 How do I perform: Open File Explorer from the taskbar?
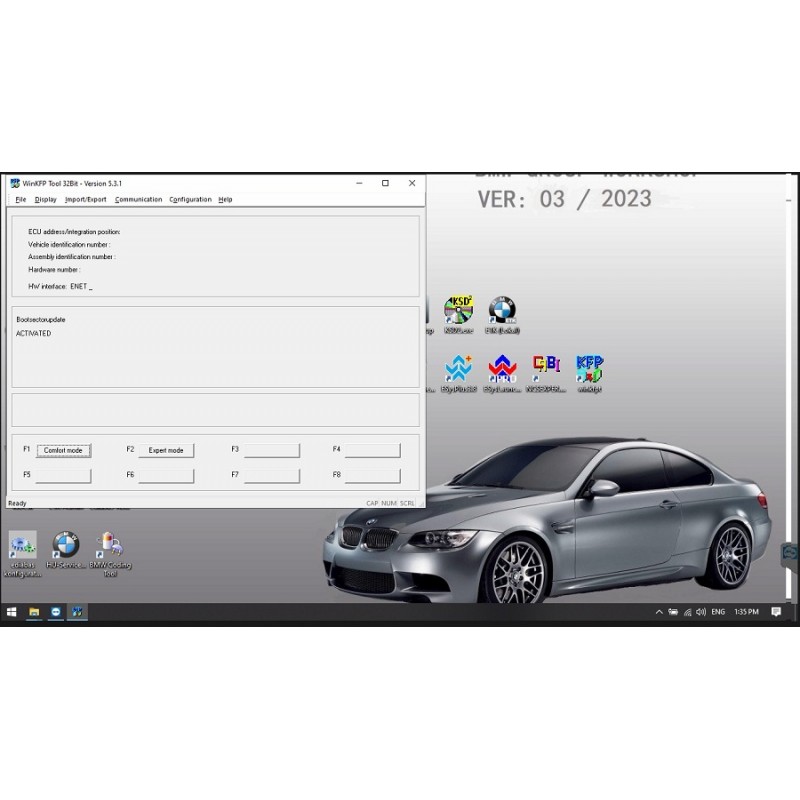coord(35,611)
